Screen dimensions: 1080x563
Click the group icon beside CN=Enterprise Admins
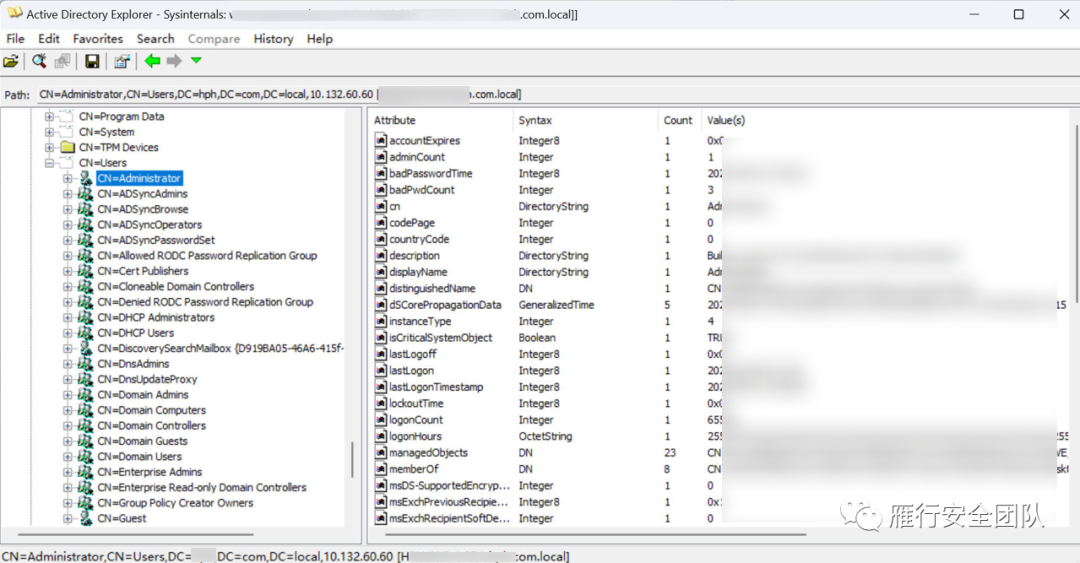[85, 472]
